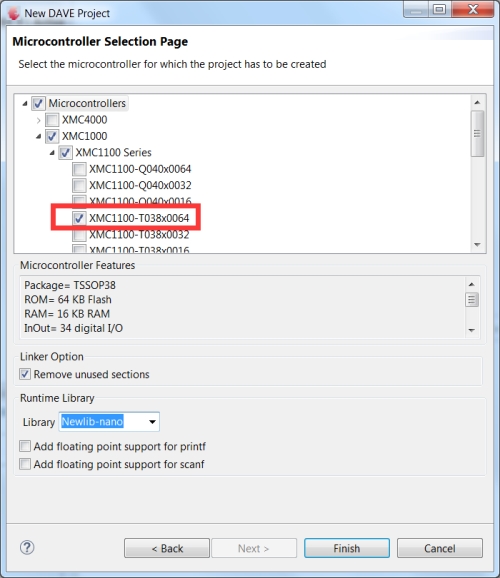This screenshot has height=578, width=500.
Task: Click the 'RAM= 16 KB RAM' line
Action: pos(67,314)
